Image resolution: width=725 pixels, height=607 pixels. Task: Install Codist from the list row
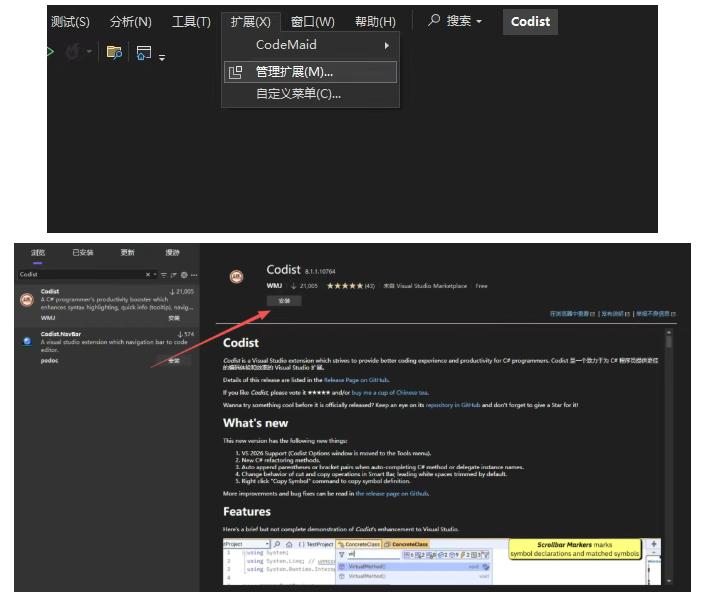coord(174,318)
